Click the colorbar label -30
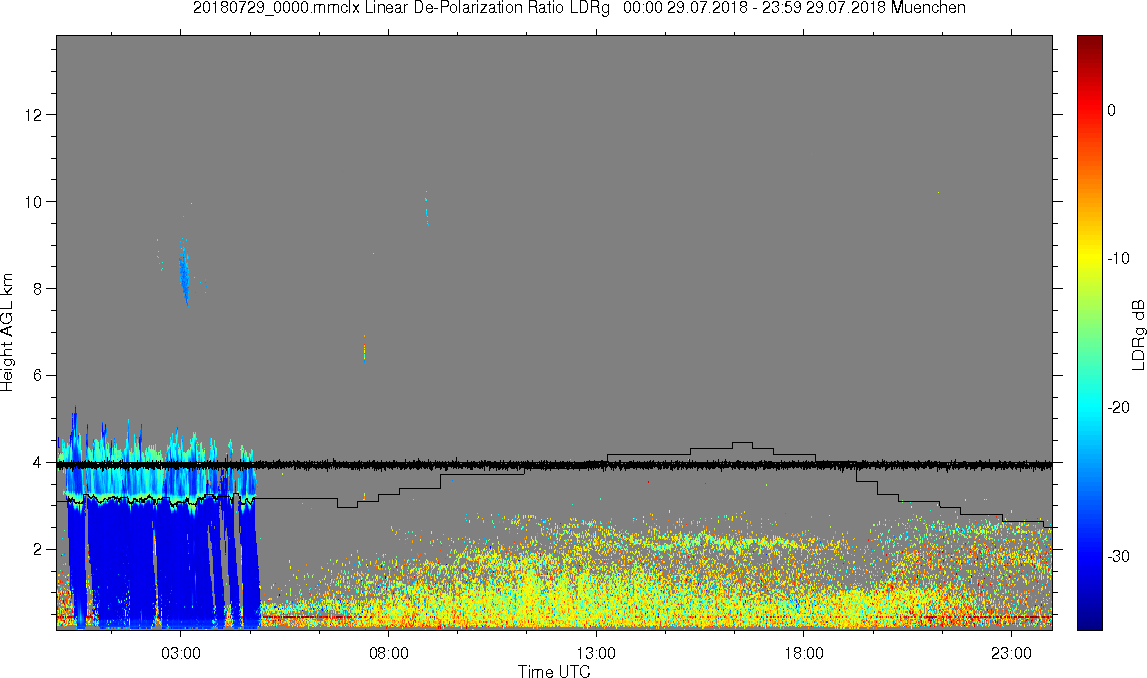1147x678 pixels. pyautogui.click(x=1118, y=557)
